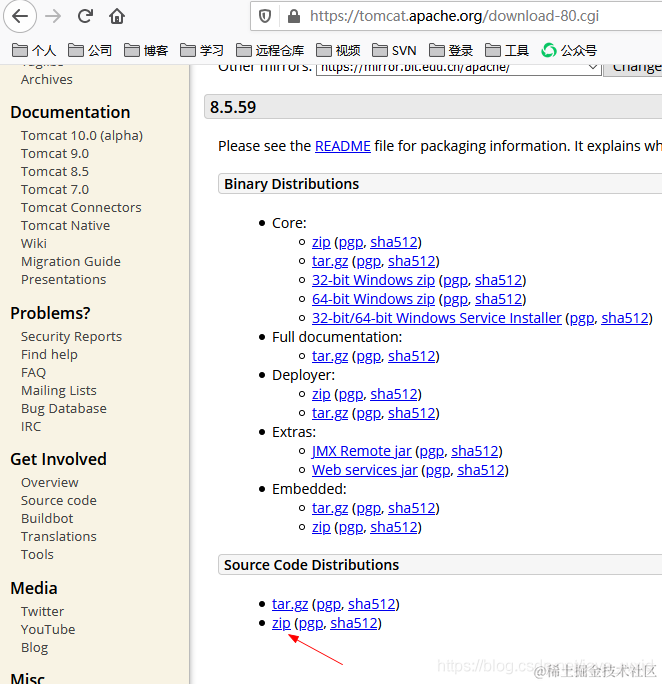The image size is (662, 684).
Task: Download the 32-bit Windows zip
Action: (x=373, y=280)
